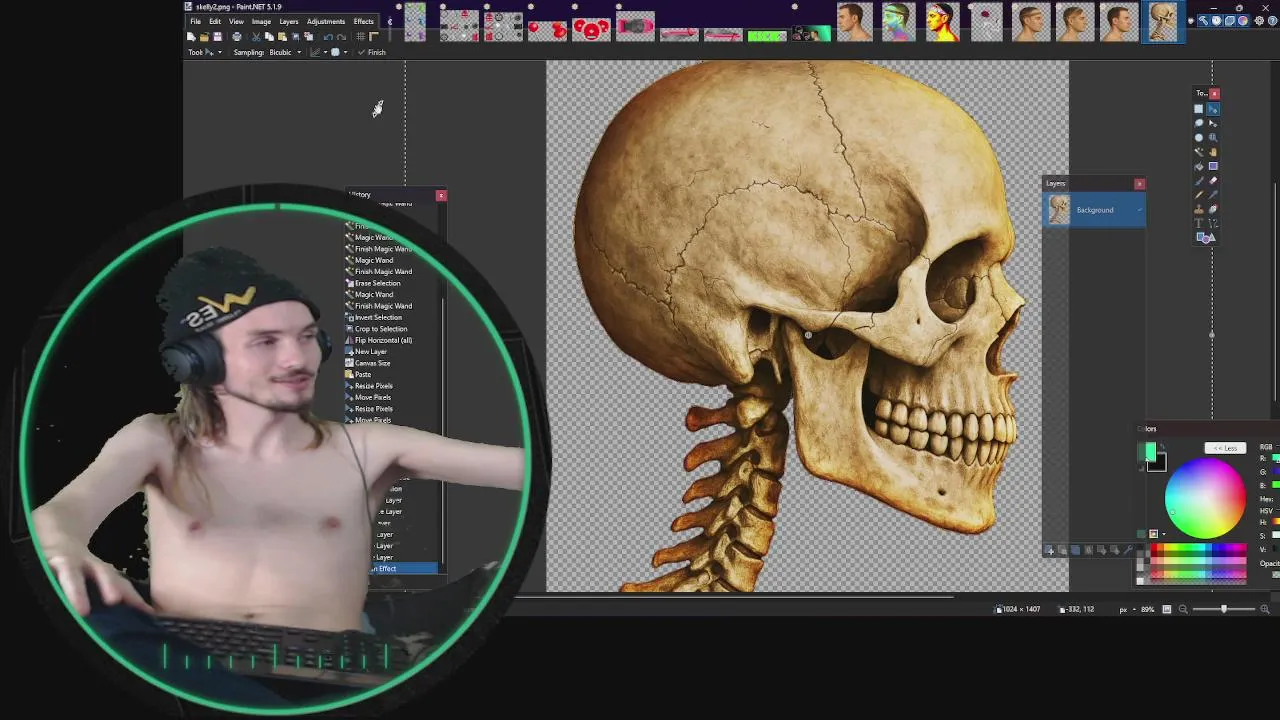
Task: Click the zoom in magnifier icon
Action: [1264, 609]
